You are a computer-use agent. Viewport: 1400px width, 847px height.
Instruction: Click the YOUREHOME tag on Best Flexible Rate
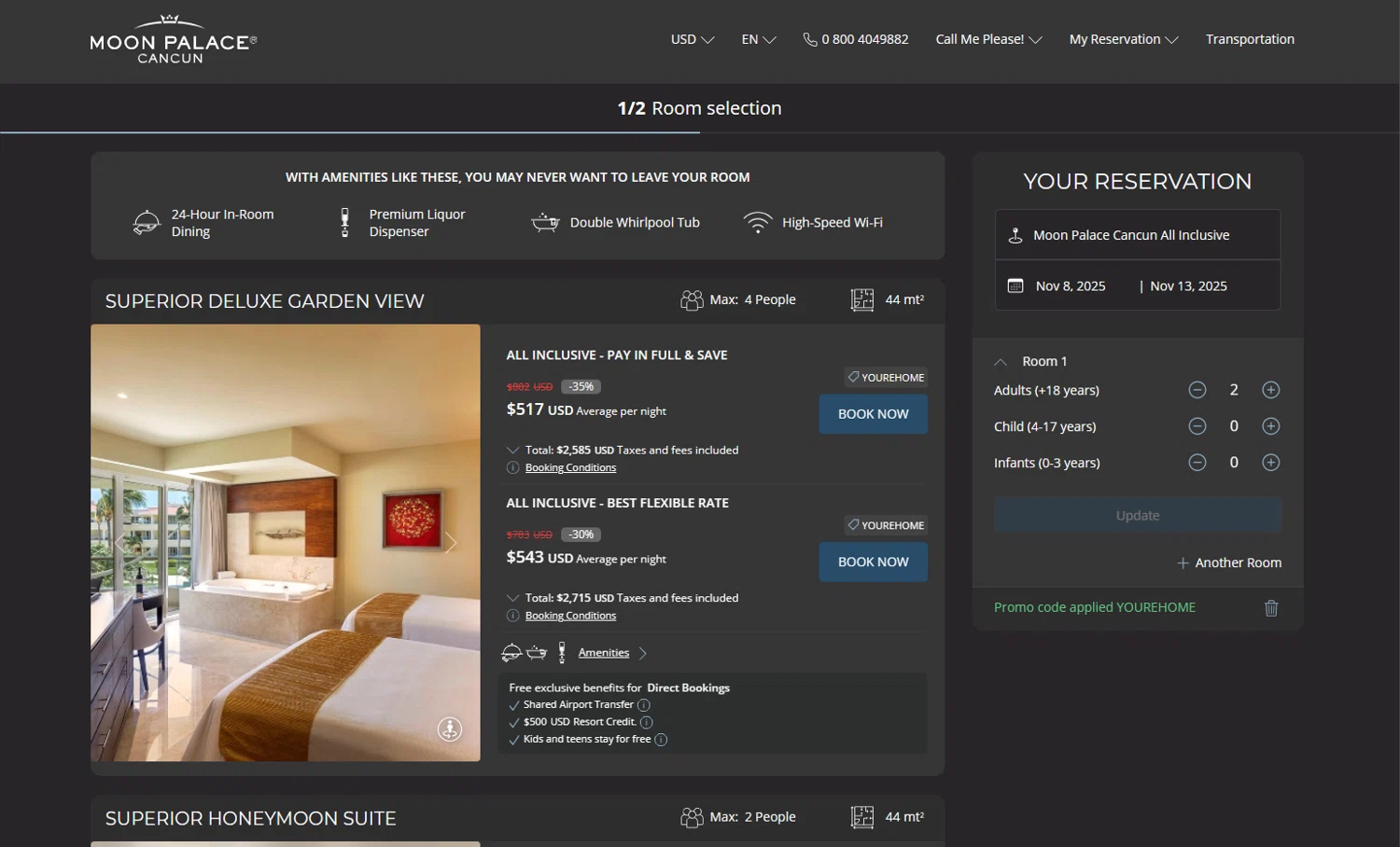pyautogui.click(x=886, y=525)
